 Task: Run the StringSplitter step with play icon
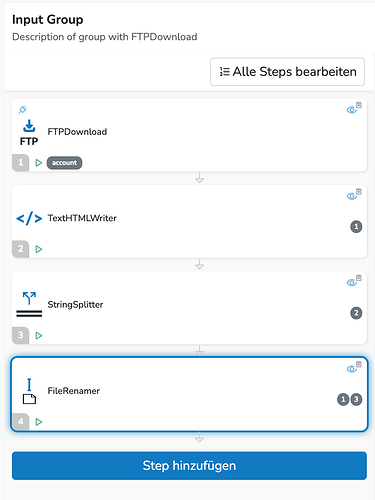click(x=39, y=335)
